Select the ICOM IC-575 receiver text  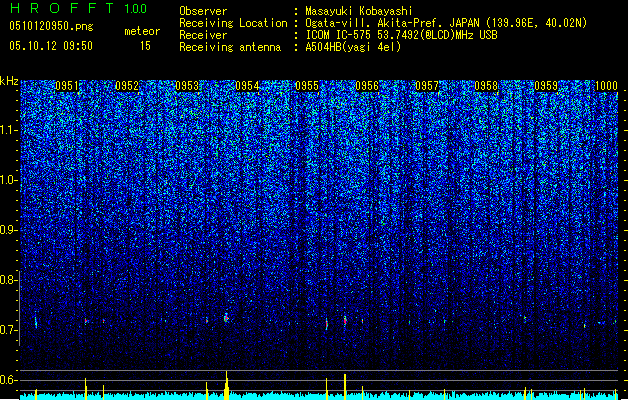(x=401, y=35)
